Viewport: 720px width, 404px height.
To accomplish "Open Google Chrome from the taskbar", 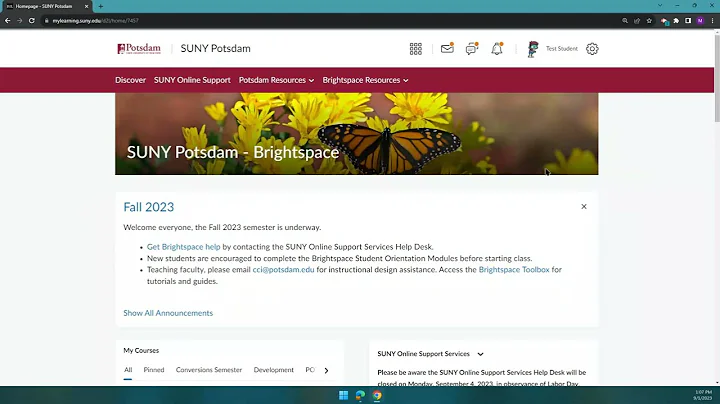I will [377, 395].
